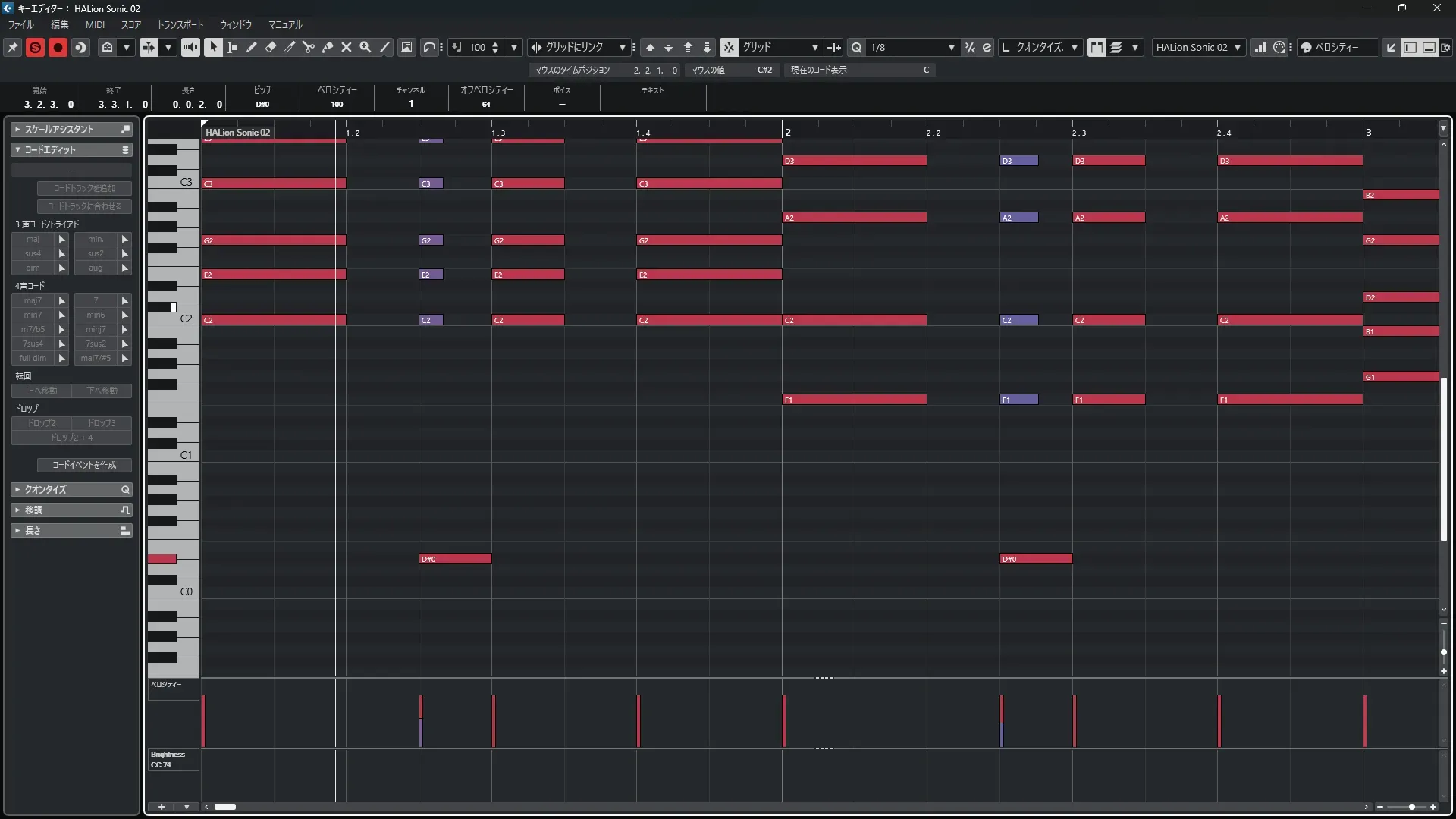This screenshot has height=819, width=1456.
Task: Select the Mute X tool
Action: (x=347, y=47)
